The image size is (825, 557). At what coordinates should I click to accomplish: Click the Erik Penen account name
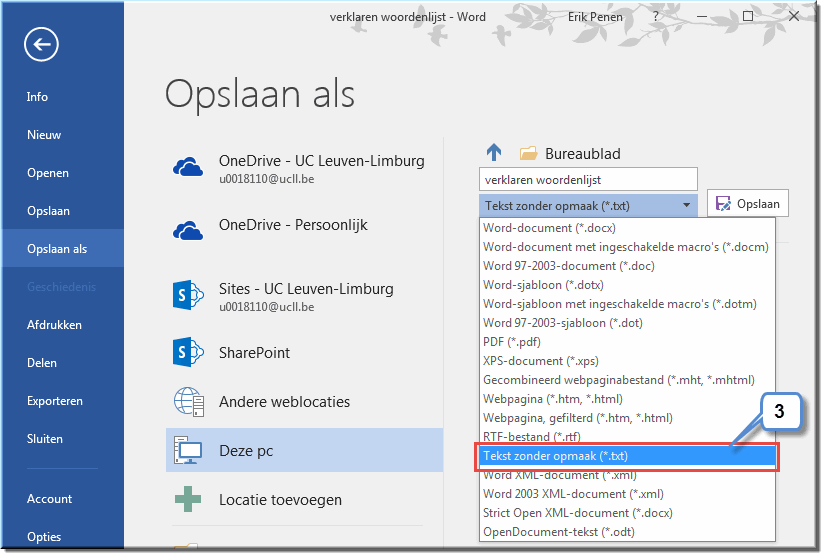point(595,17)
